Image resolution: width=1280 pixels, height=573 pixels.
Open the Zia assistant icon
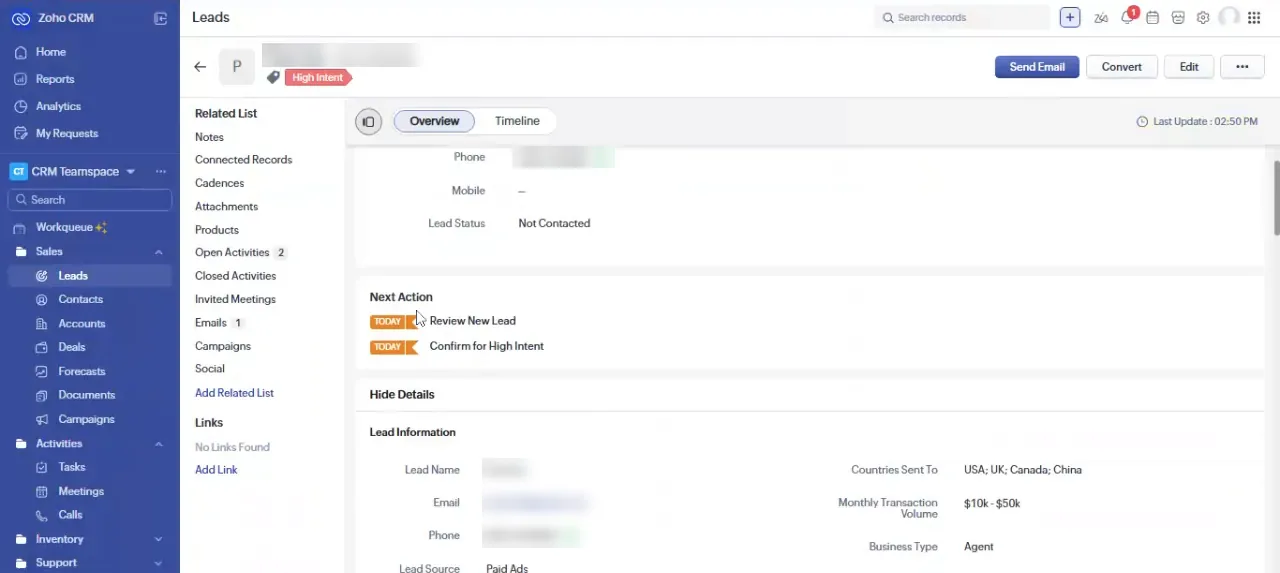click(1101, 17)
